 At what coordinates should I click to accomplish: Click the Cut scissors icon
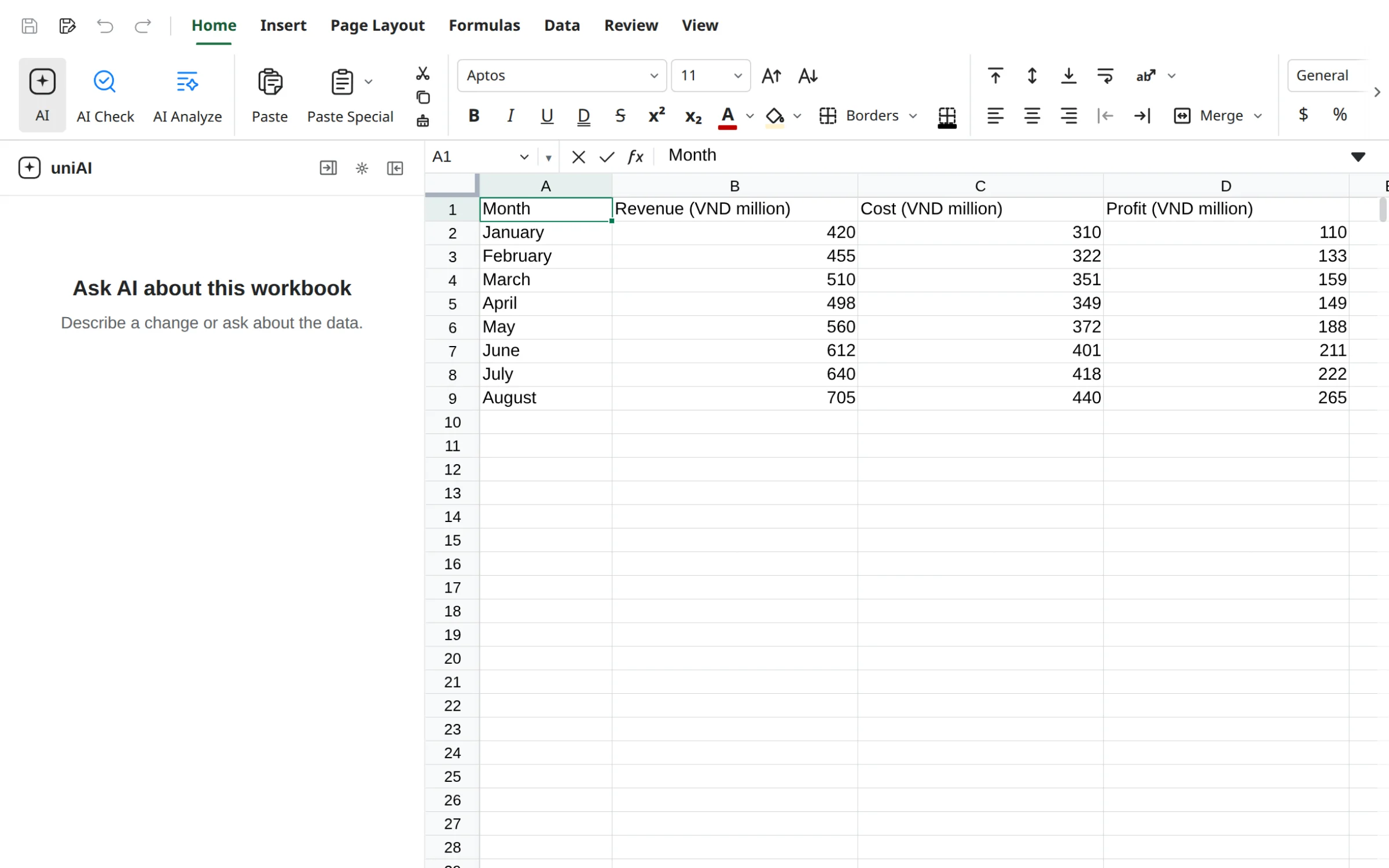coord(423,73)
